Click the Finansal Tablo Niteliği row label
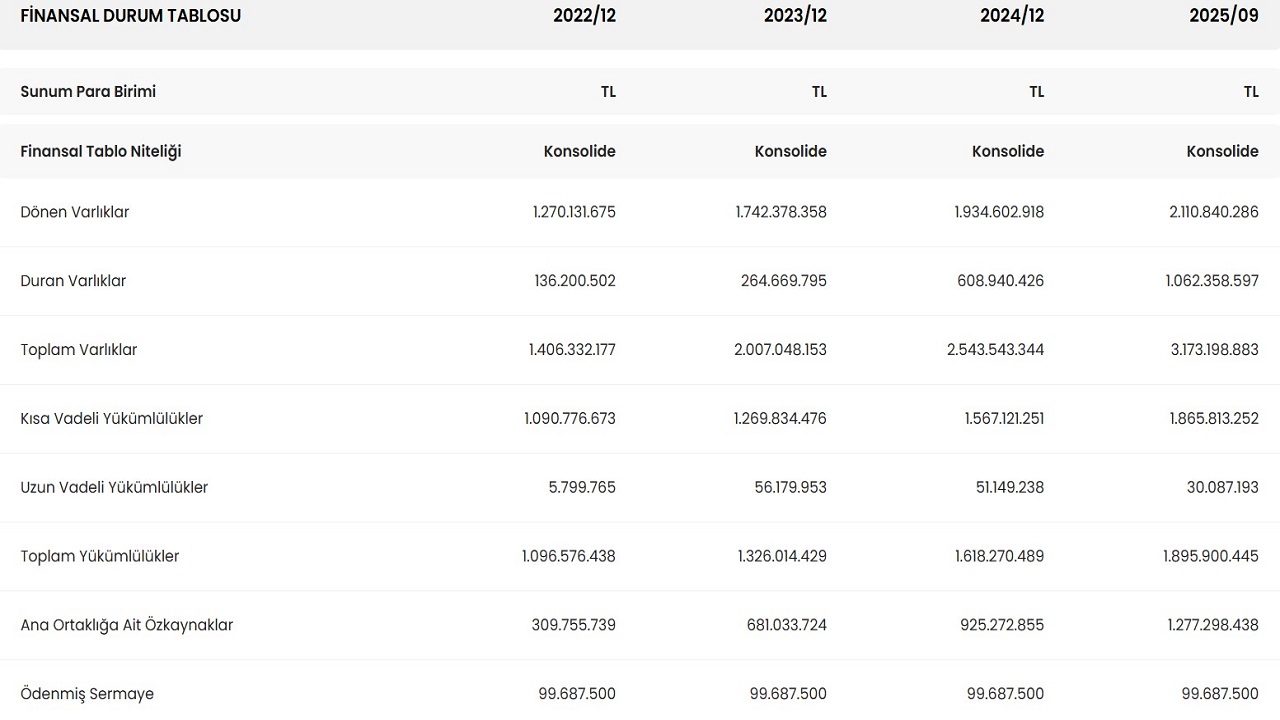The image size is (1280, 720). [x=101, y=152]
